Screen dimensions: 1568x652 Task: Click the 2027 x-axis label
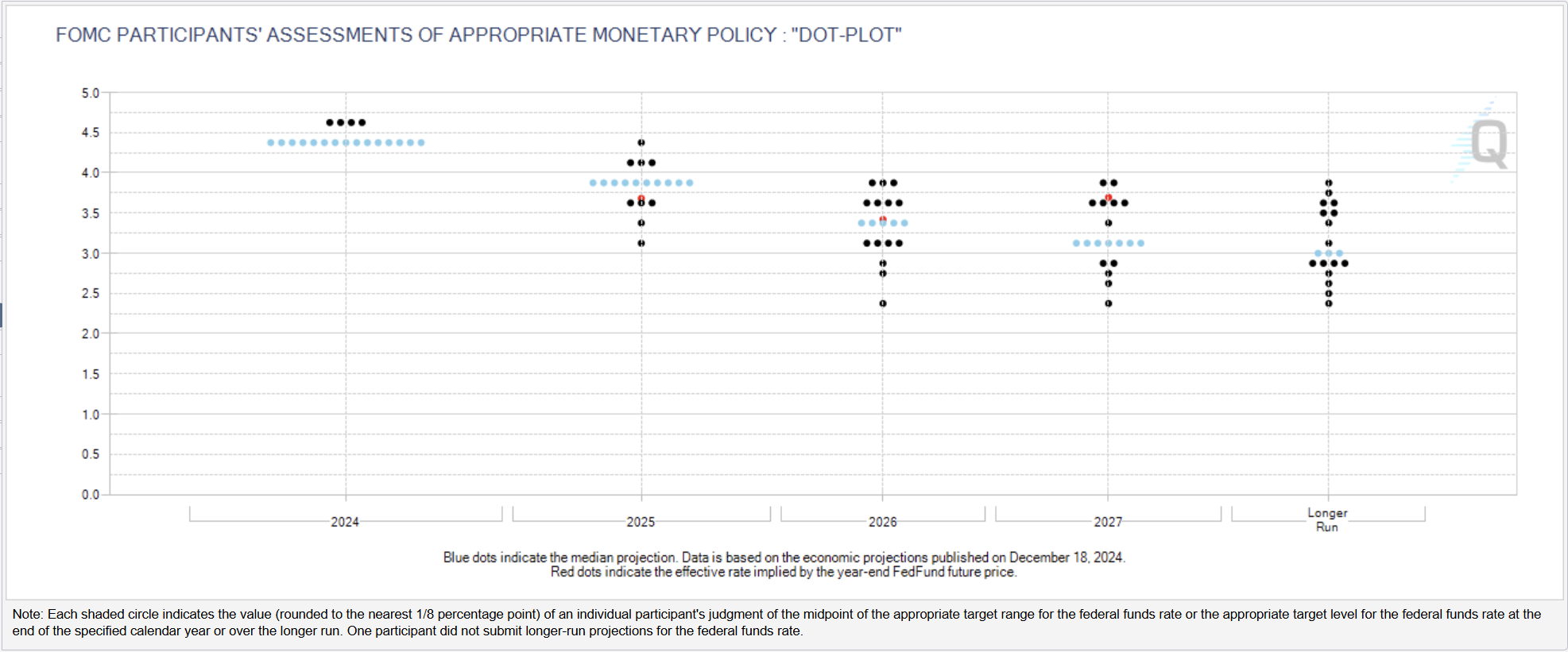1108,522
